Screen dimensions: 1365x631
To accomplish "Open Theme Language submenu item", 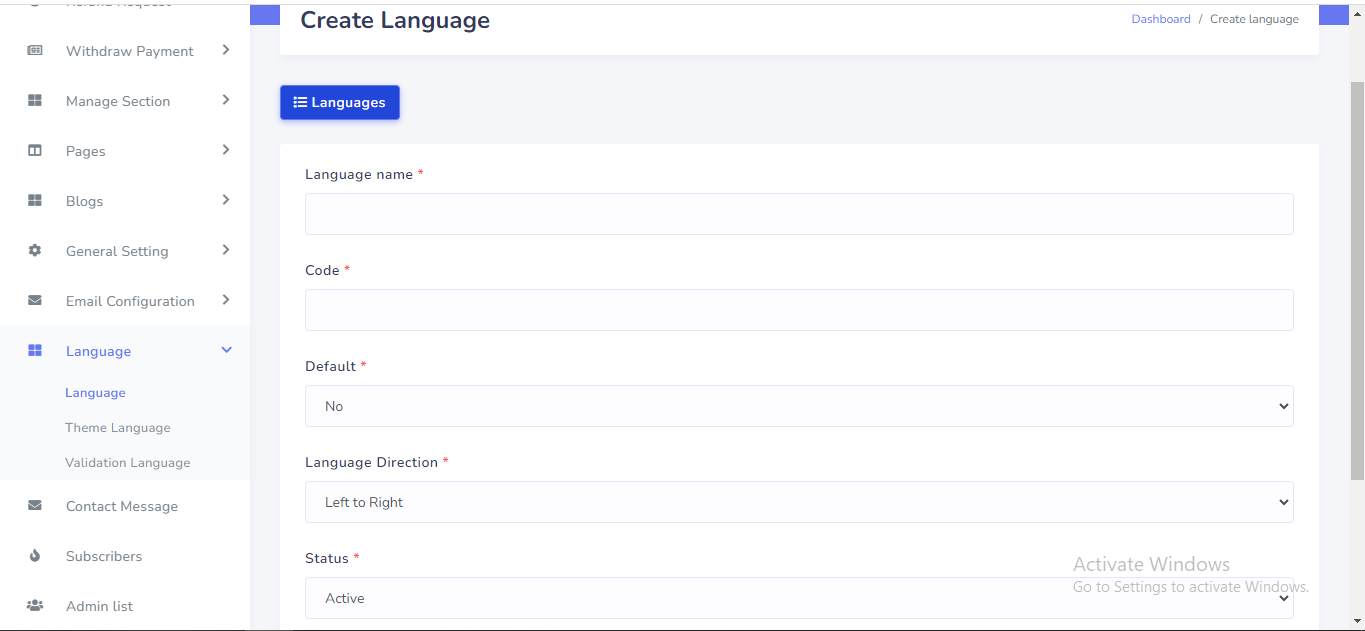I will 118,428.
